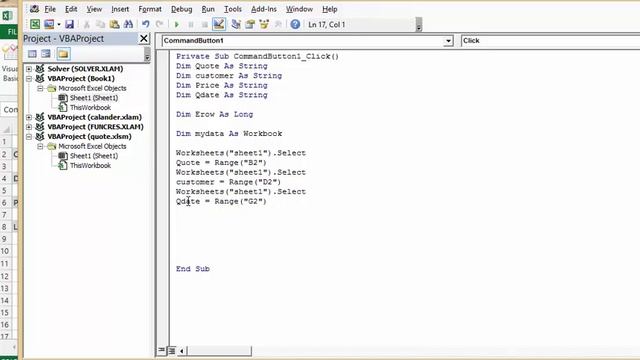640x360 pixels.
Task: Select Sheet1 (Sheet1) under quote.xlsm
Action: pos(93,156)
